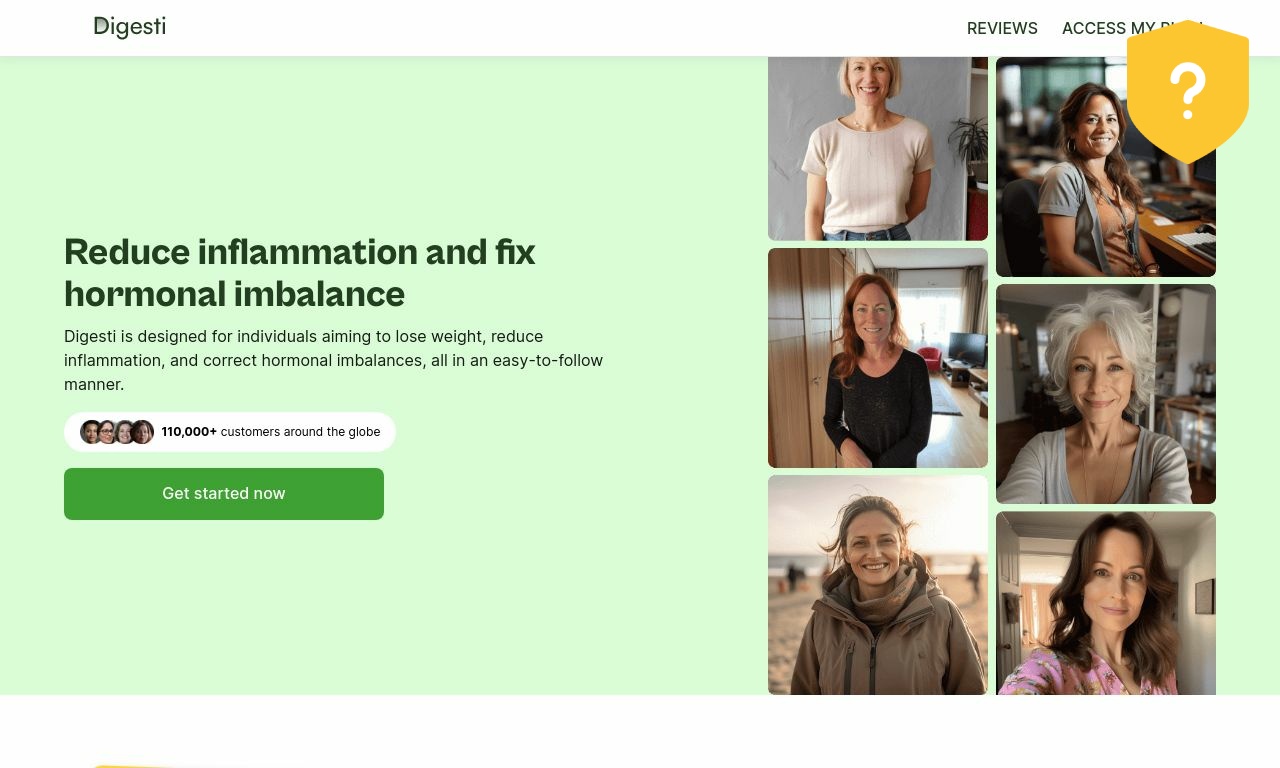This screenshot has width=1280, height=768.
Task: Click the Digesti description paragraph
Action: (x=334, y=360)
